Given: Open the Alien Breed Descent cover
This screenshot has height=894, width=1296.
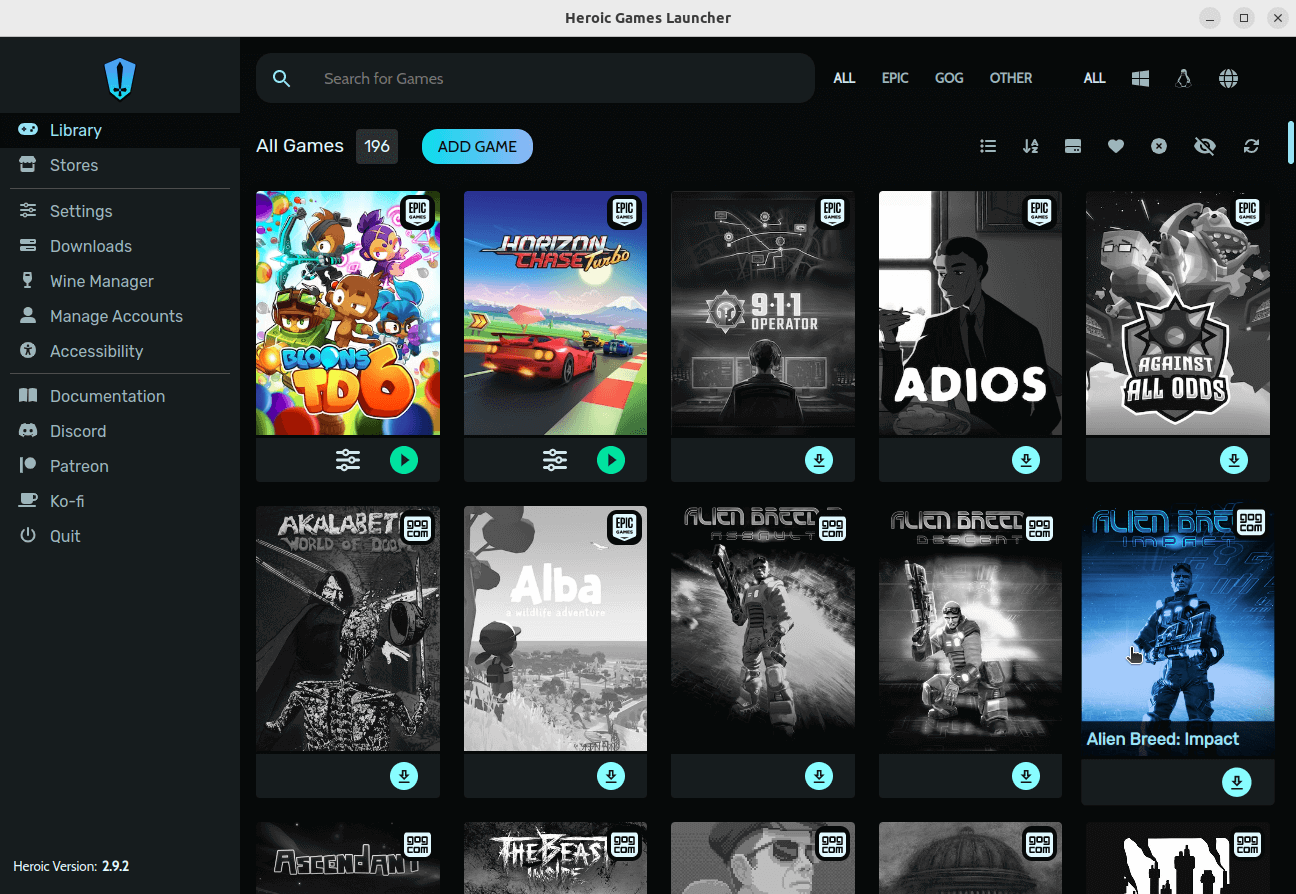Looking at the screenshot, I should 970,628.
